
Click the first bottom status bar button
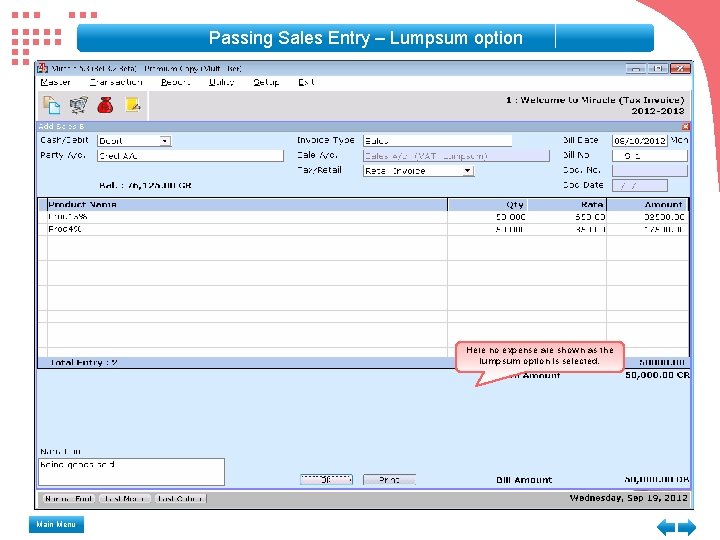69,499
